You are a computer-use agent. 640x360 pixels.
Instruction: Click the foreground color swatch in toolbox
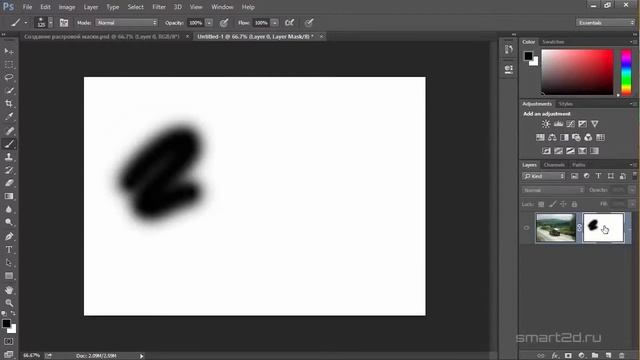[6, 324]
